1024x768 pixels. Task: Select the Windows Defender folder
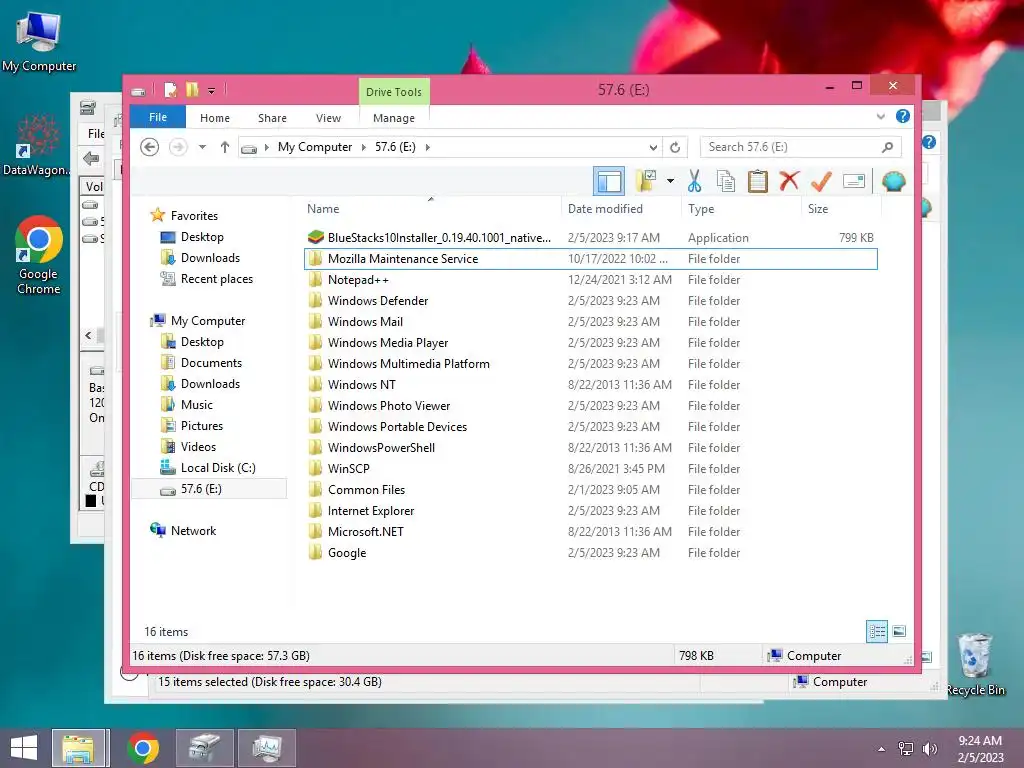click(591, 300)
